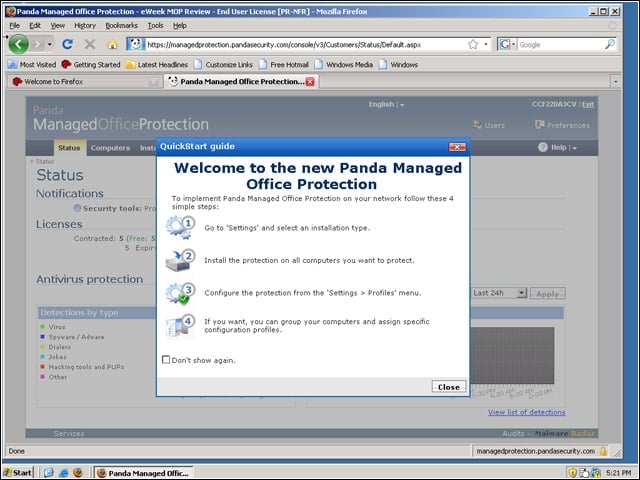The width and height of the screenshot is (640, 480).
Task: Click the search magnifier icon
Action: [610, 44]
